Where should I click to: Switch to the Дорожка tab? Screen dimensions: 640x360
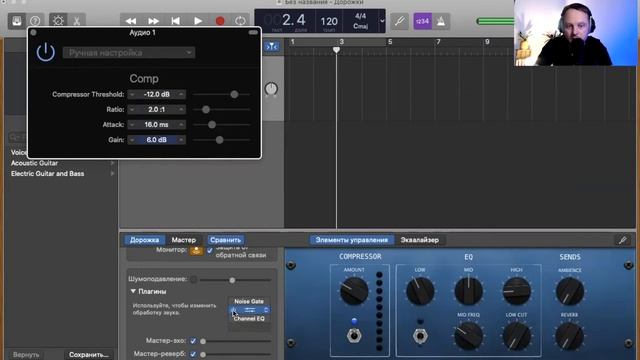[144, 240]
